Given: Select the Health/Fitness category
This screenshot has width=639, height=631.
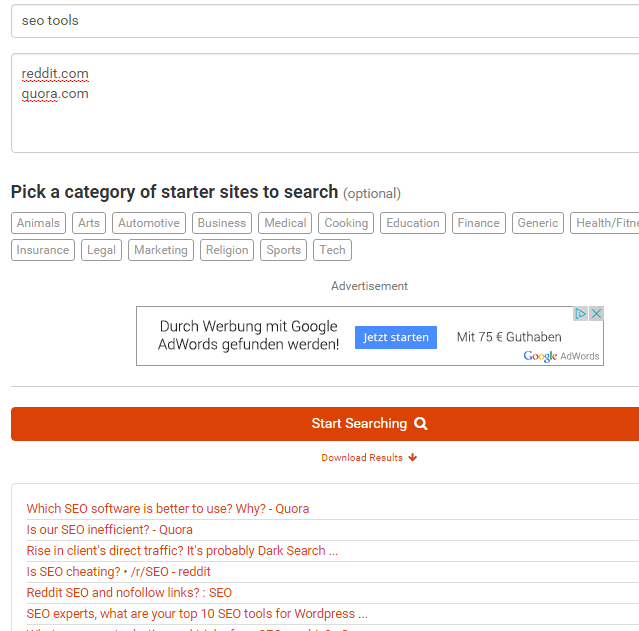Looking at the screenshot, I should (605, 223).
